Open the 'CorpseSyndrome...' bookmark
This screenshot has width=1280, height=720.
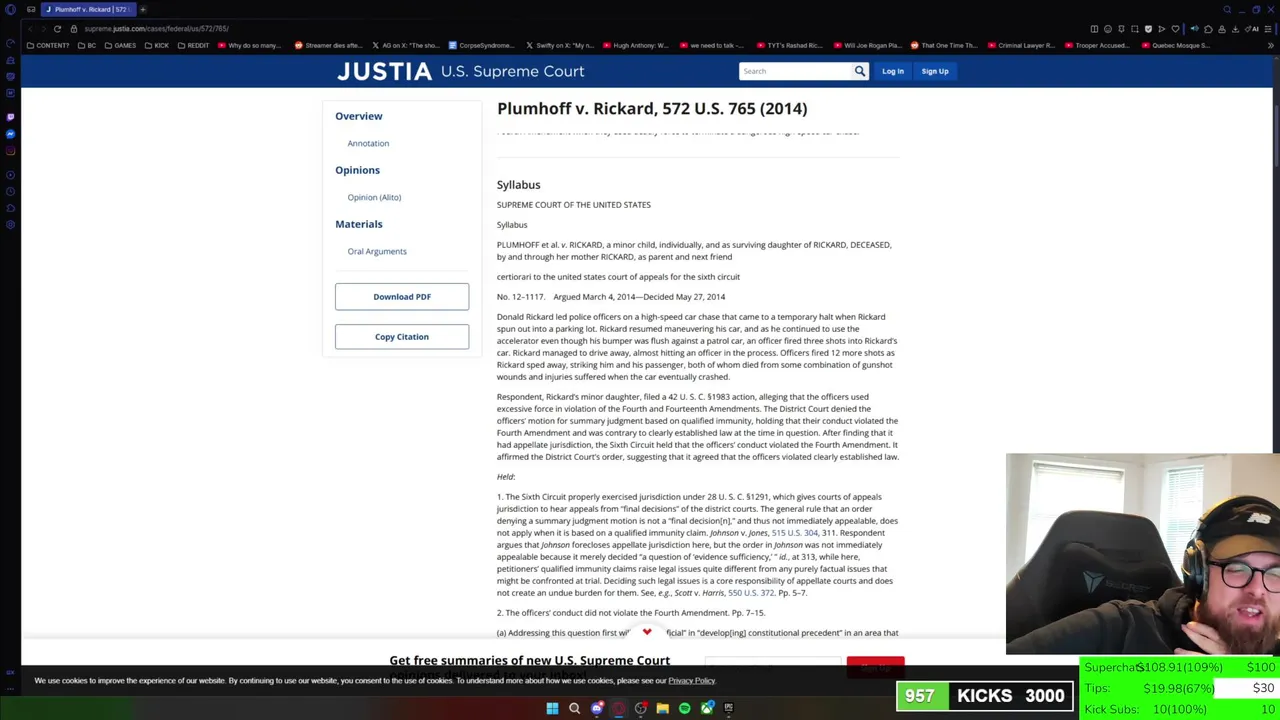481,45
